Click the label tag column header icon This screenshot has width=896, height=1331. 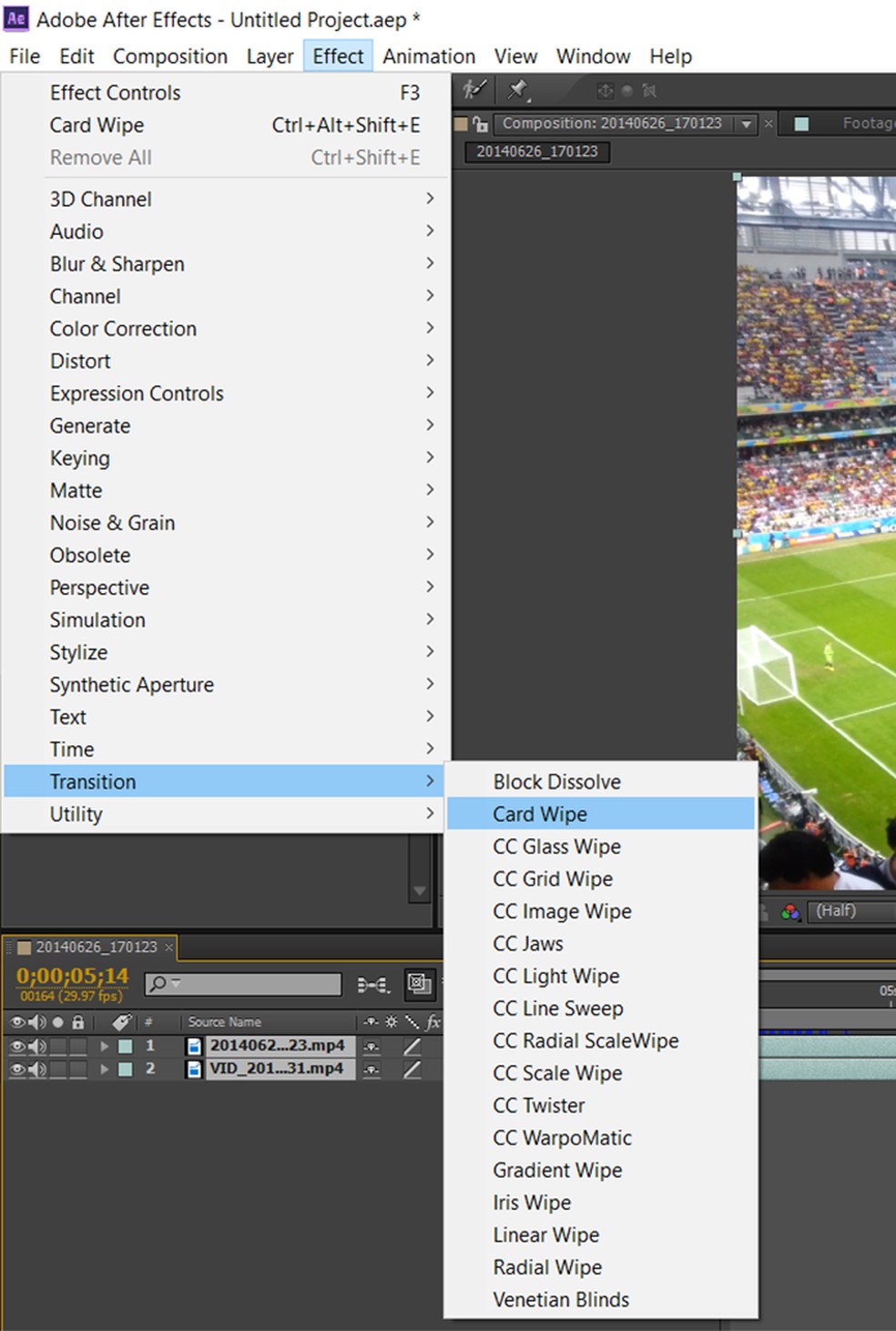pos(121,1022)
